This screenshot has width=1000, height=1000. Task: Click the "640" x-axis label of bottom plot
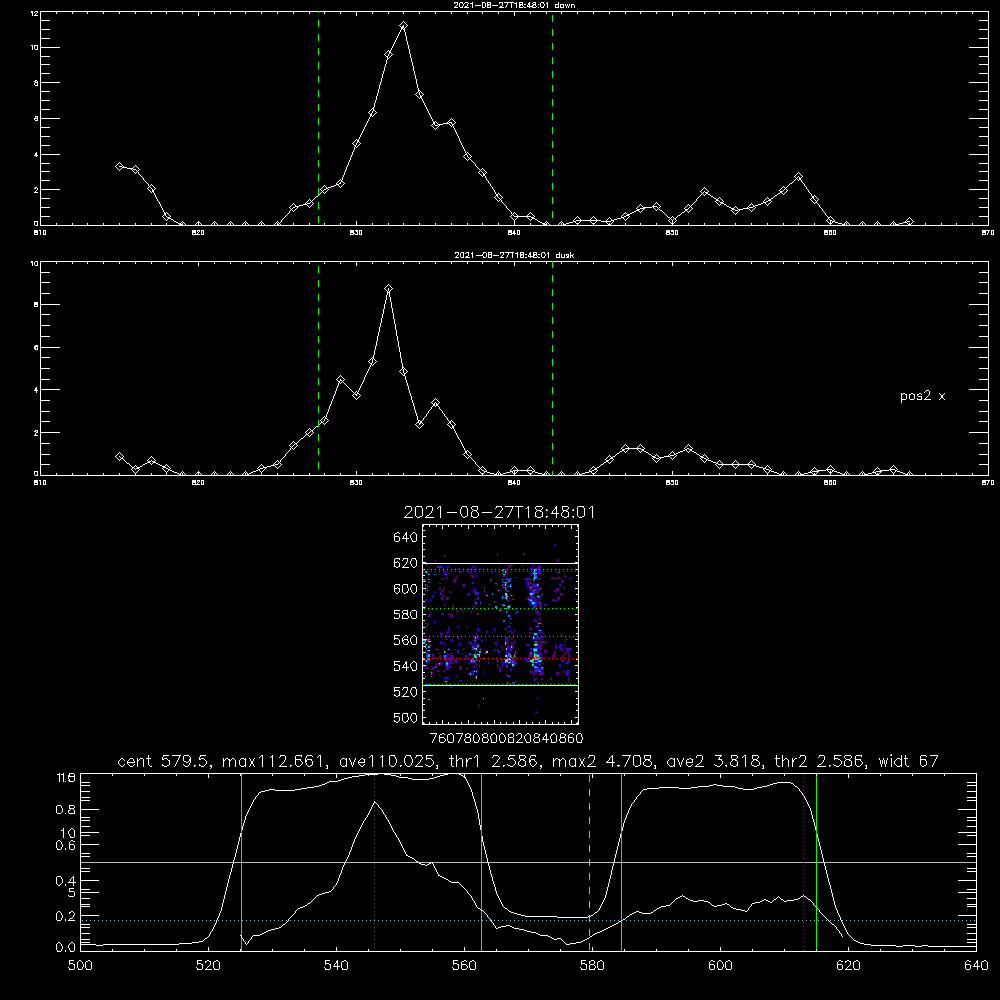click(x=976, y=966)
